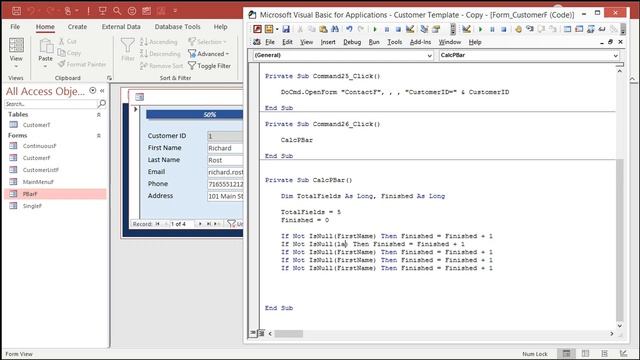Open the View dropdown arrow in Access ribbon
This screenshot has height=360, width=640.
tap(16, 66)
